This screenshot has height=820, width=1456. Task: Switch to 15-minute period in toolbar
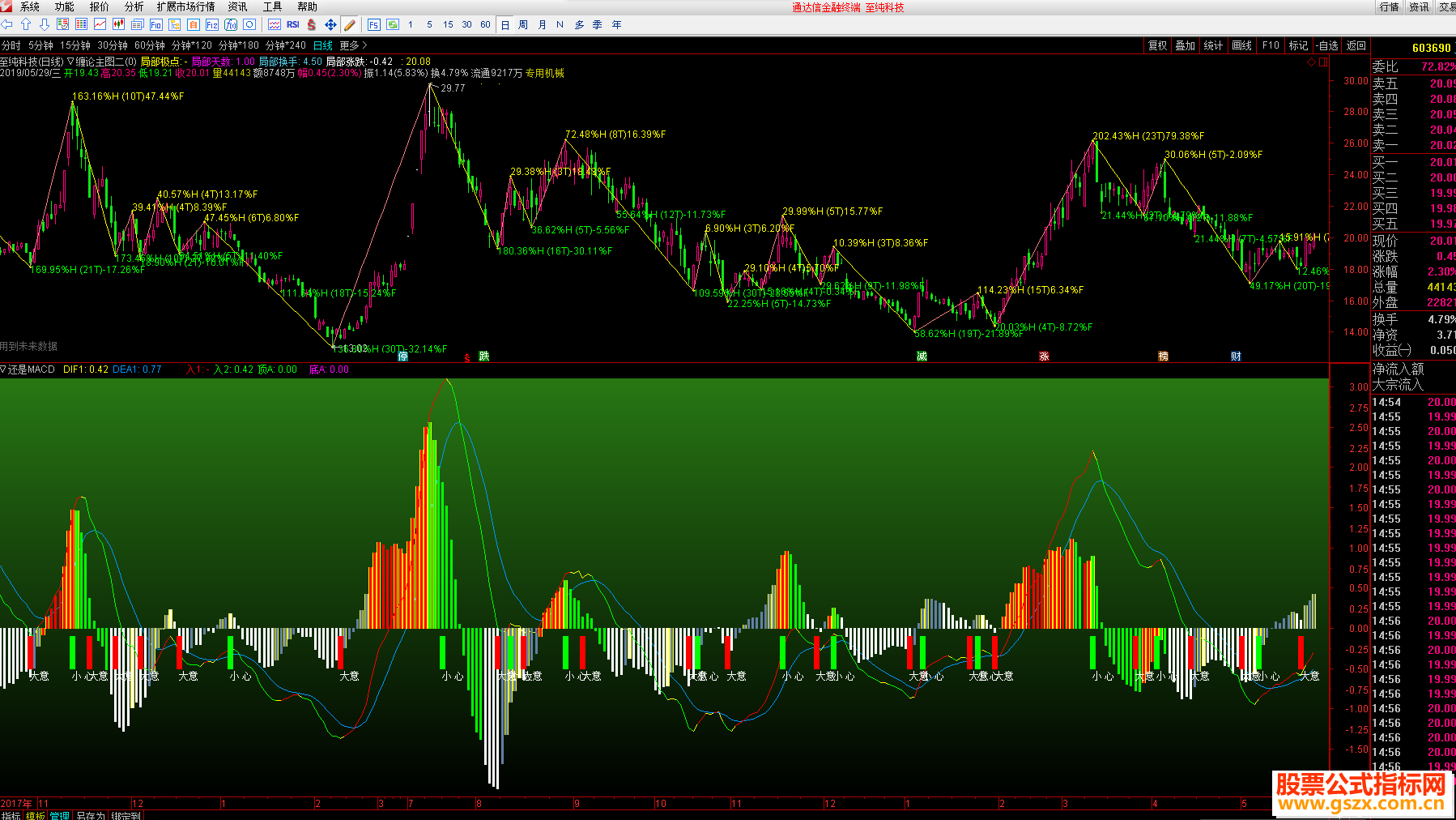click(x=448, y=24)
